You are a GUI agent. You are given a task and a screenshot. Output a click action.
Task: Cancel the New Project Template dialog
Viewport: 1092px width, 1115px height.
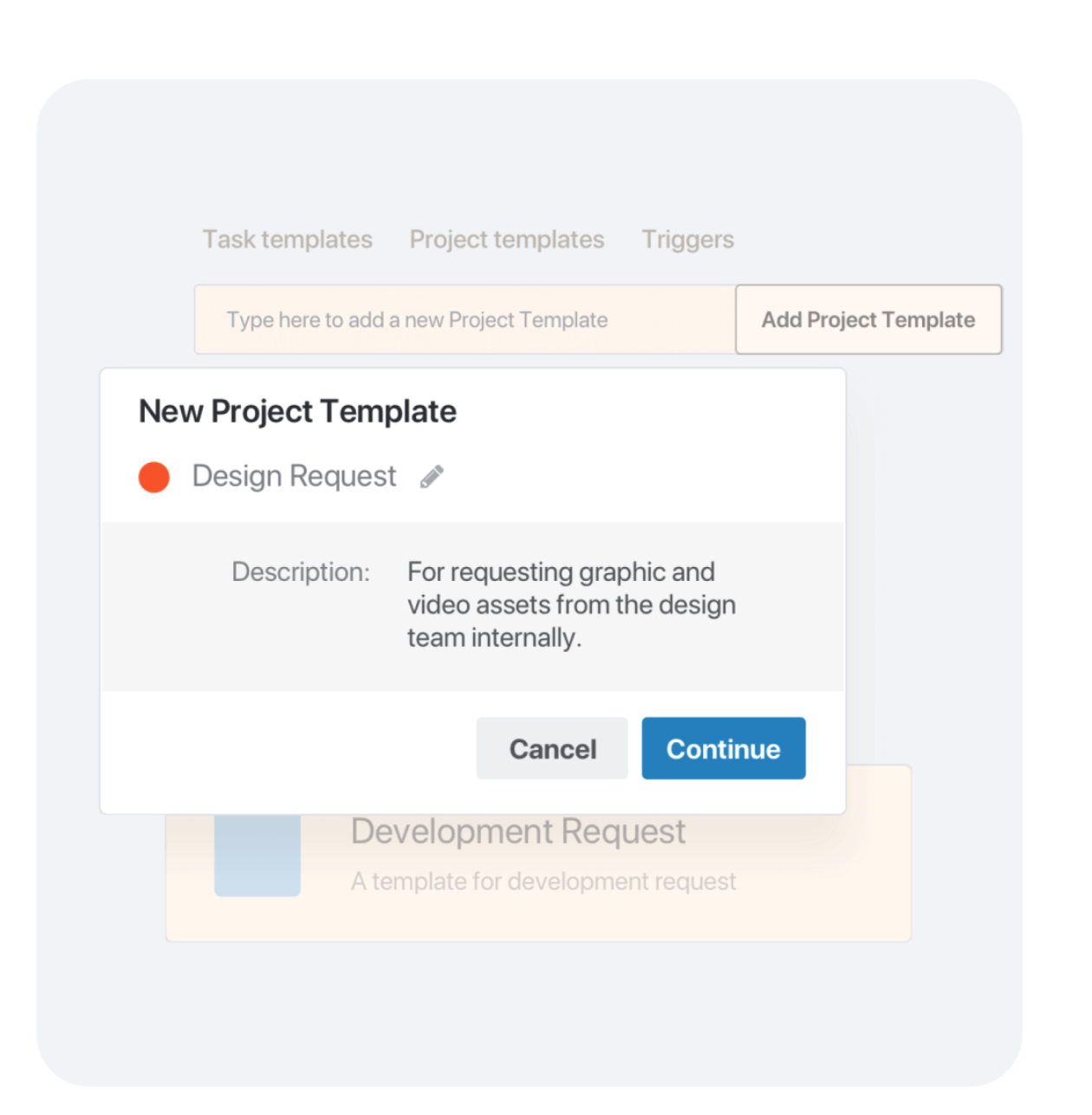tap(552, 748)
